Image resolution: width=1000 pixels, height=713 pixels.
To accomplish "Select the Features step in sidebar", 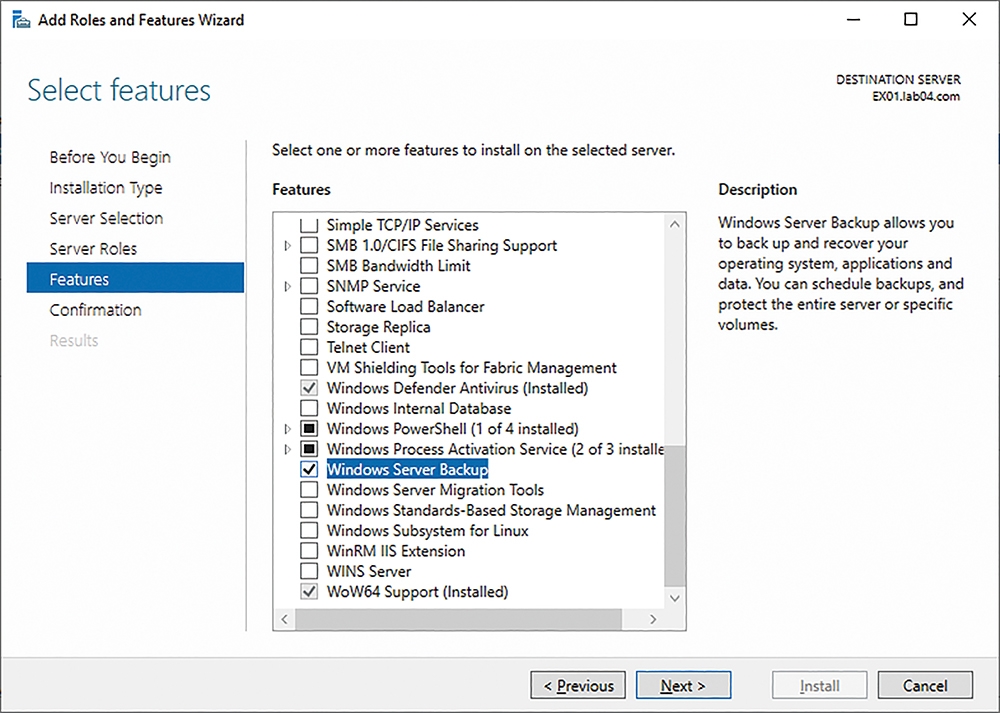I will pos(135,278).
